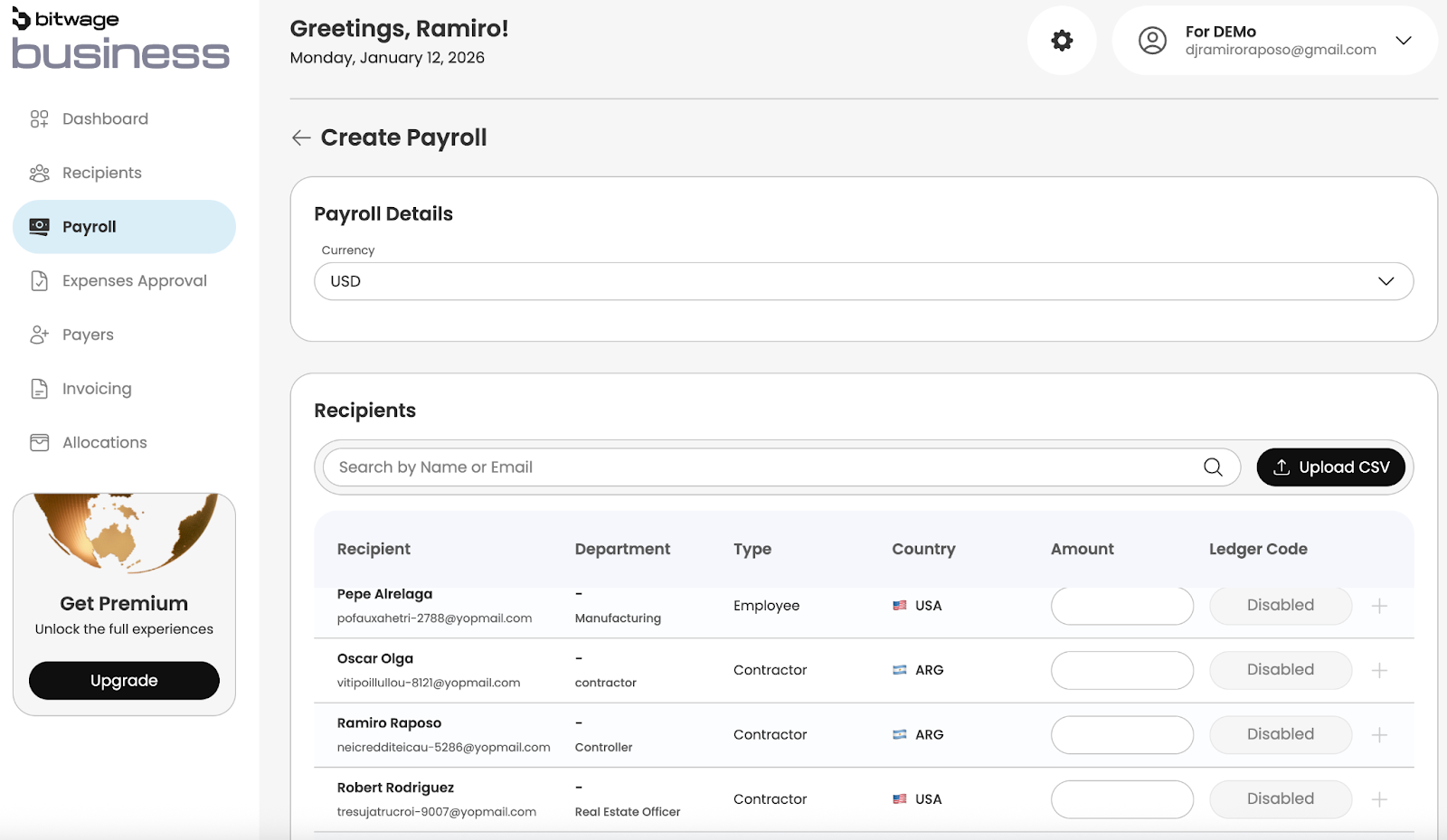Click the back arrow beside Create Payroll
Screen dimensions: 1447x840
pos(301,137)
